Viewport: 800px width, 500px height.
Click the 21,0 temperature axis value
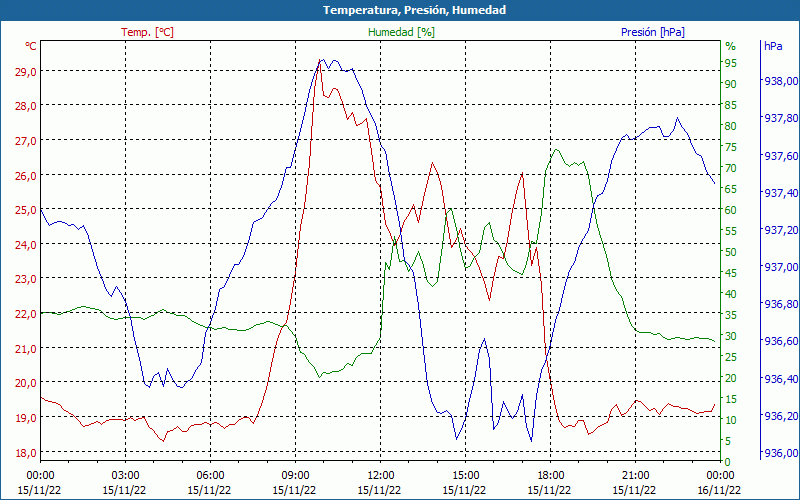tap(26, 348)
